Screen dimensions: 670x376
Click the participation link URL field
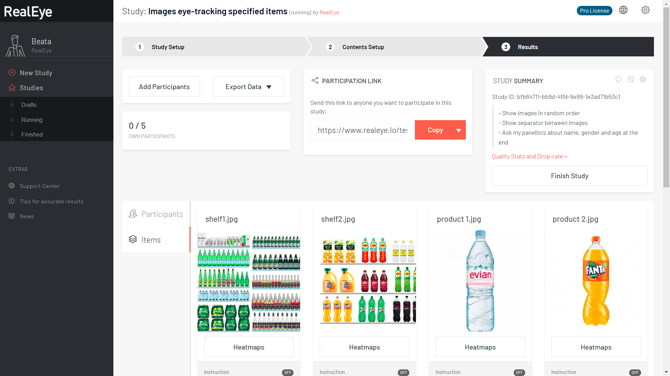coord(362,130)
